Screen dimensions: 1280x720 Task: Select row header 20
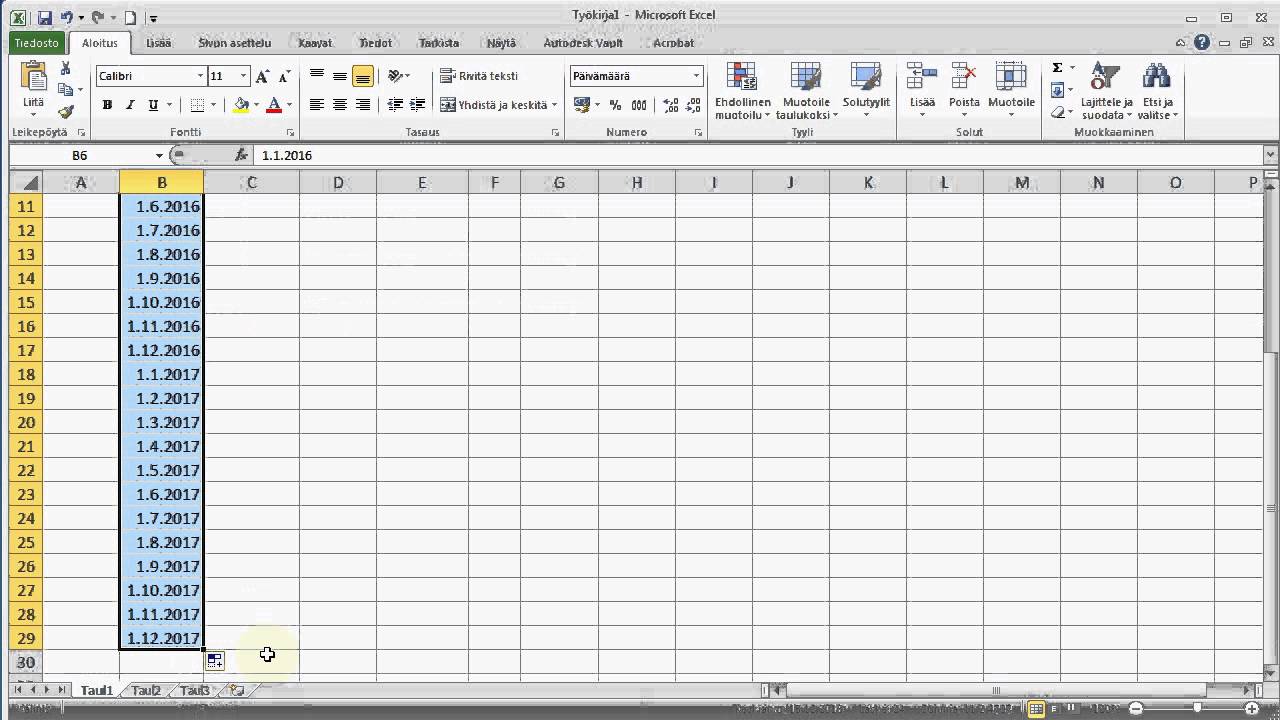coord(26,422)
